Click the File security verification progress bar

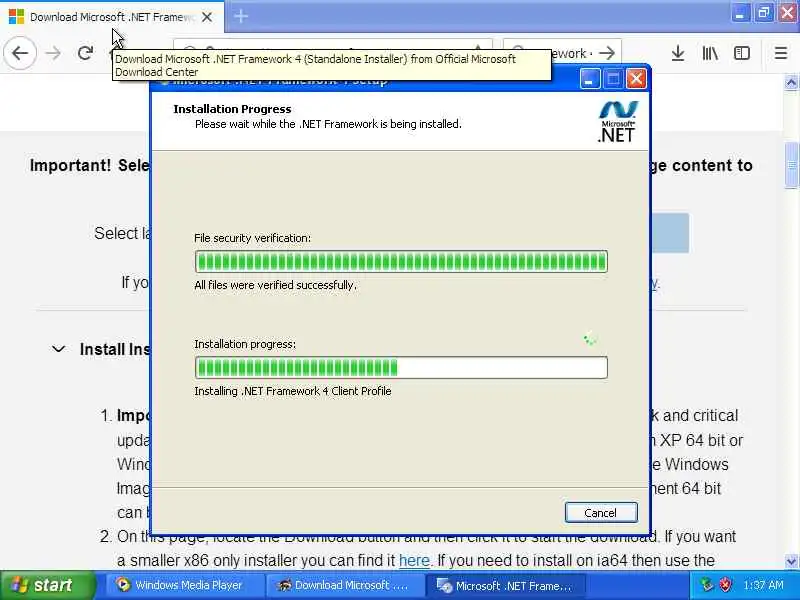(401, 262)
